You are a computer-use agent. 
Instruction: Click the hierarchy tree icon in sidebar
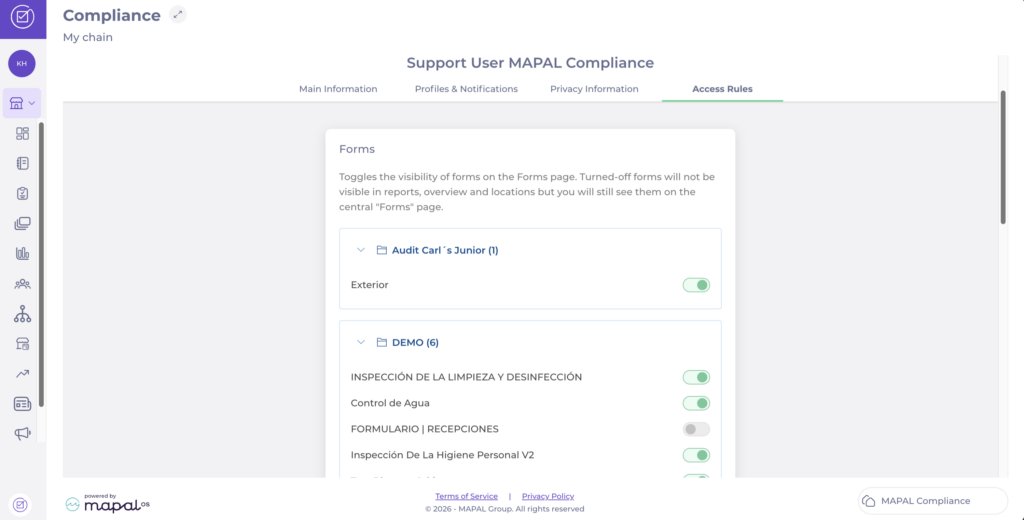tap(23, 314)
